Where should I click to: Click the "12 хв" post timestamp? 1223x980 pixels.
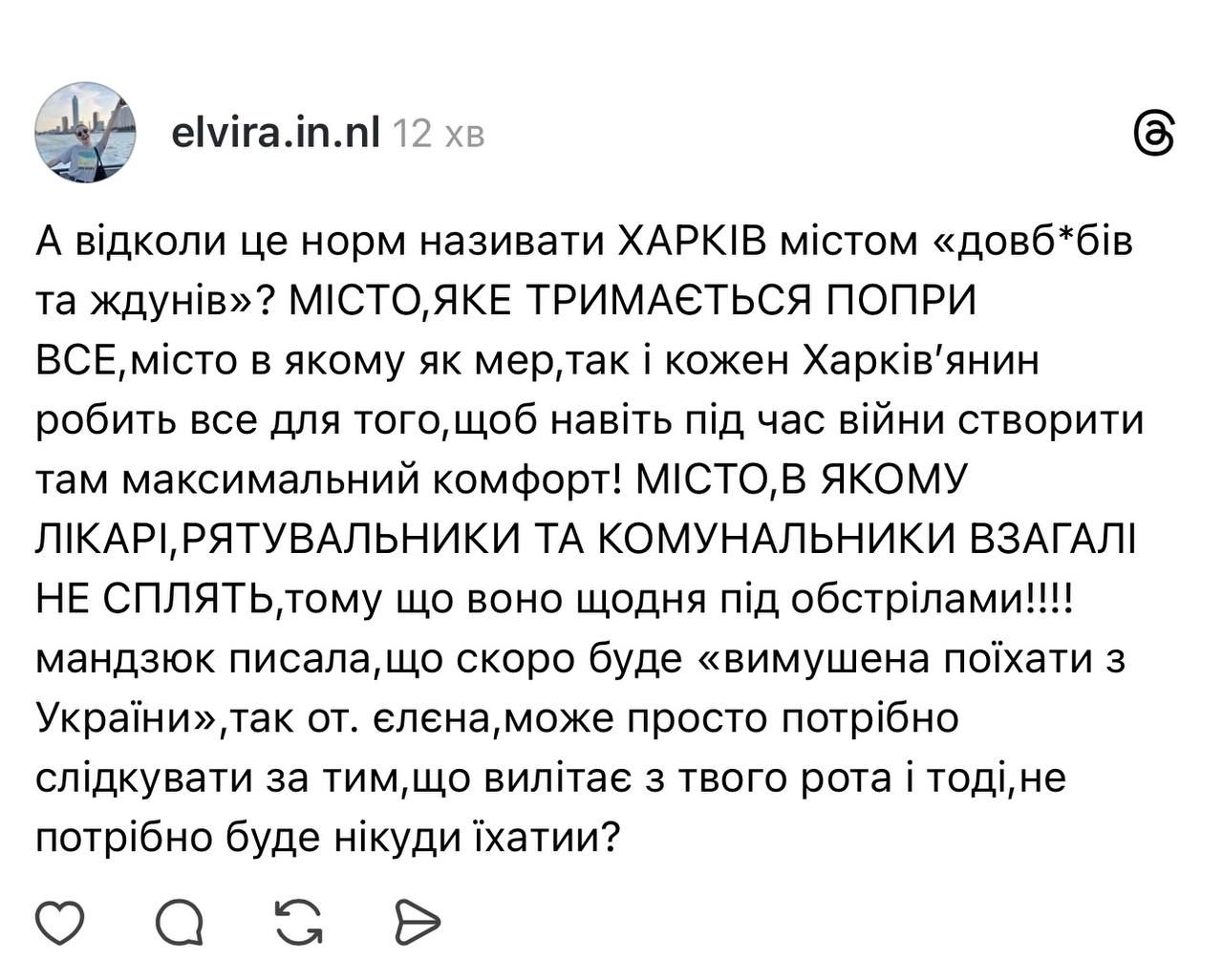click(x=439, y=134)
